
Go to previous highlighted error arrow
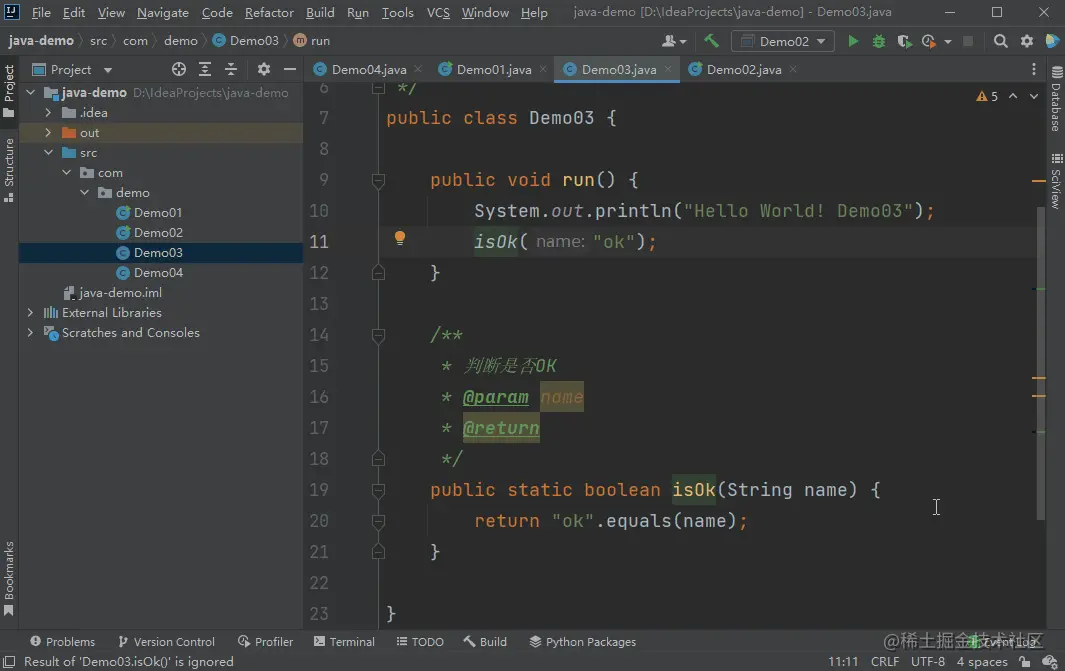point(1013,96)
